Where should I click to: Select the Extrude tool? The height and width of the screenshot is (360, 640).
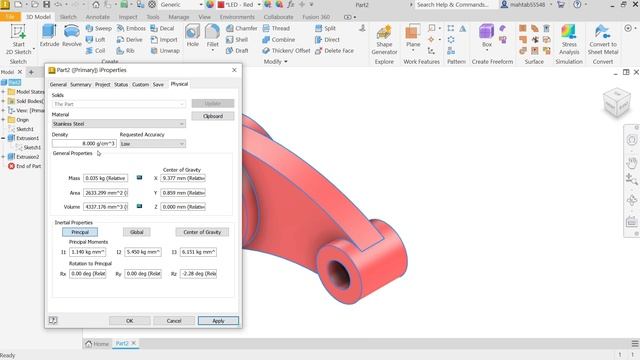[49, 36]
